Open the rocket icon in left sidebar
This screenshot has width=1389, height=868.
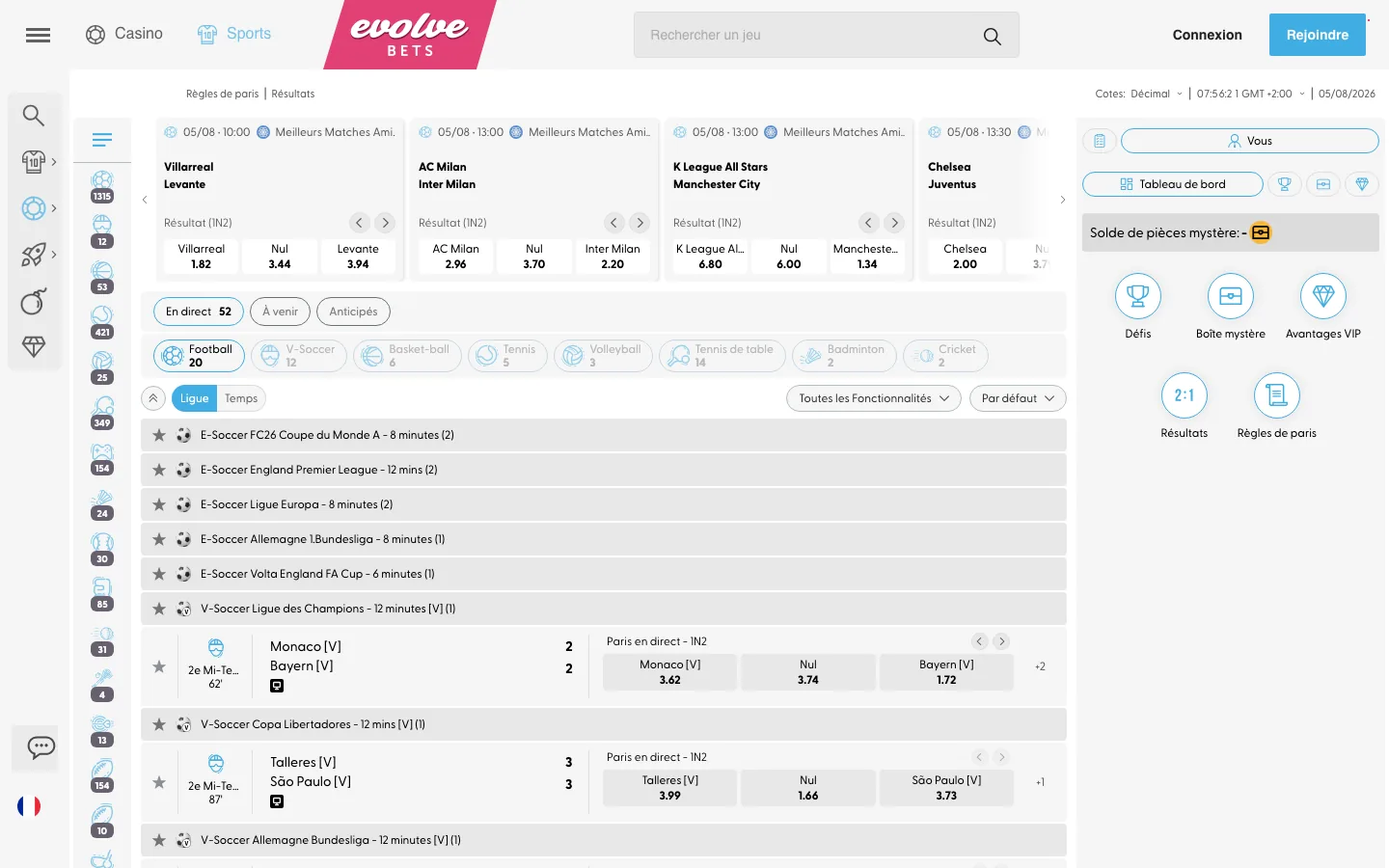[x=34, y=255]
